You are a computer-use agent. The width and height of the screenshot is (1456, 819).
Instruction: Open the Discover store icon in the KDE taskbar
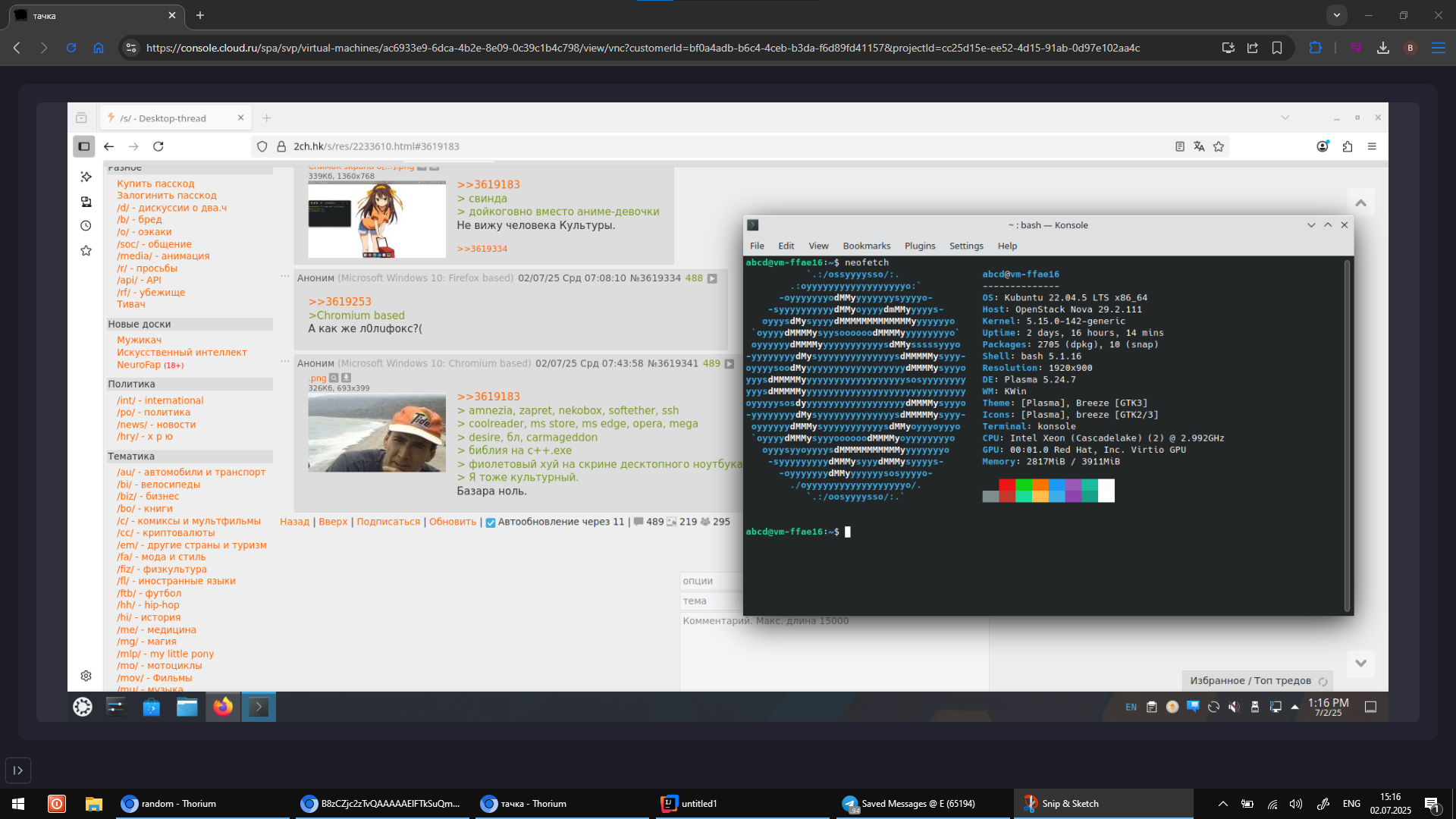point(152,707)
